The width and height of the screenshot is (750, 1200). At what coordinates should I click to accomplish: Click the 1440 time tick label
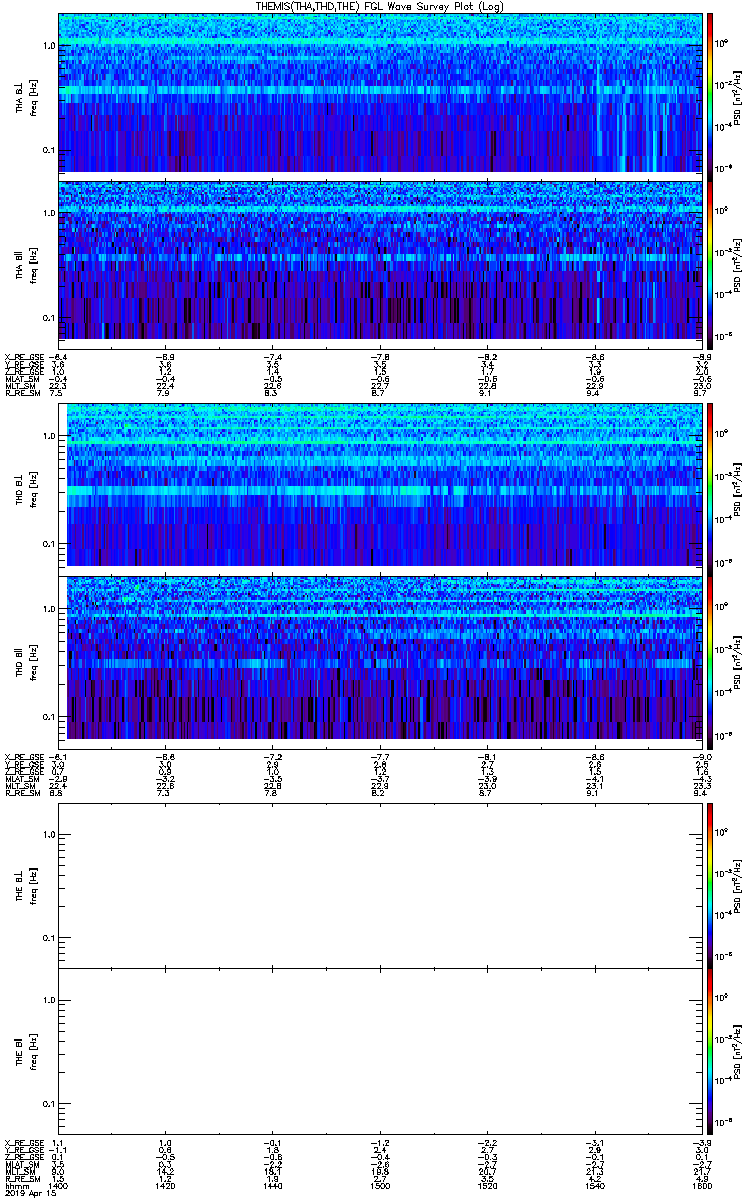(273, 1187)
